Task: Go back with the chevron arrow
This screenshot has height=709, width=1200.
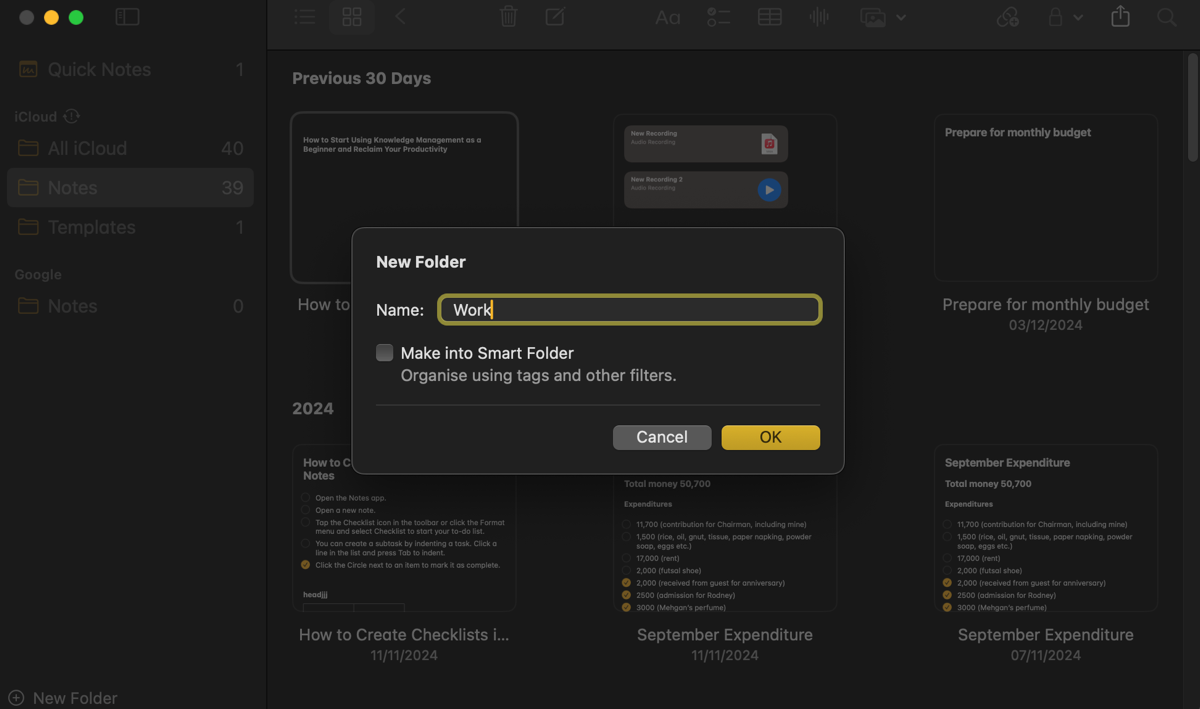Action: point(400,17)
